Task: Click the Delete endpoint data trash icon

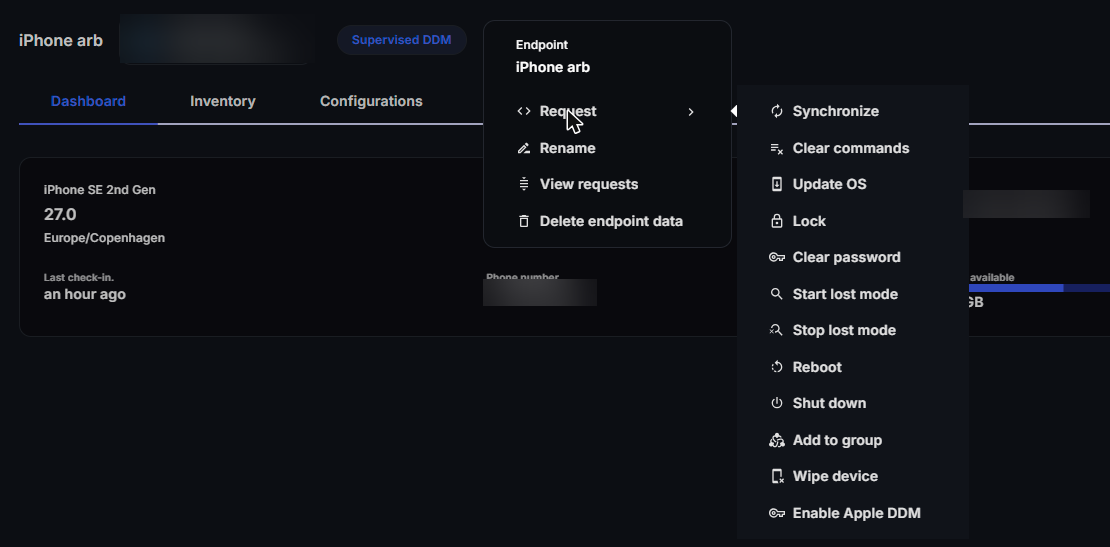Action: pyautogui.click(x=524, y=221)
